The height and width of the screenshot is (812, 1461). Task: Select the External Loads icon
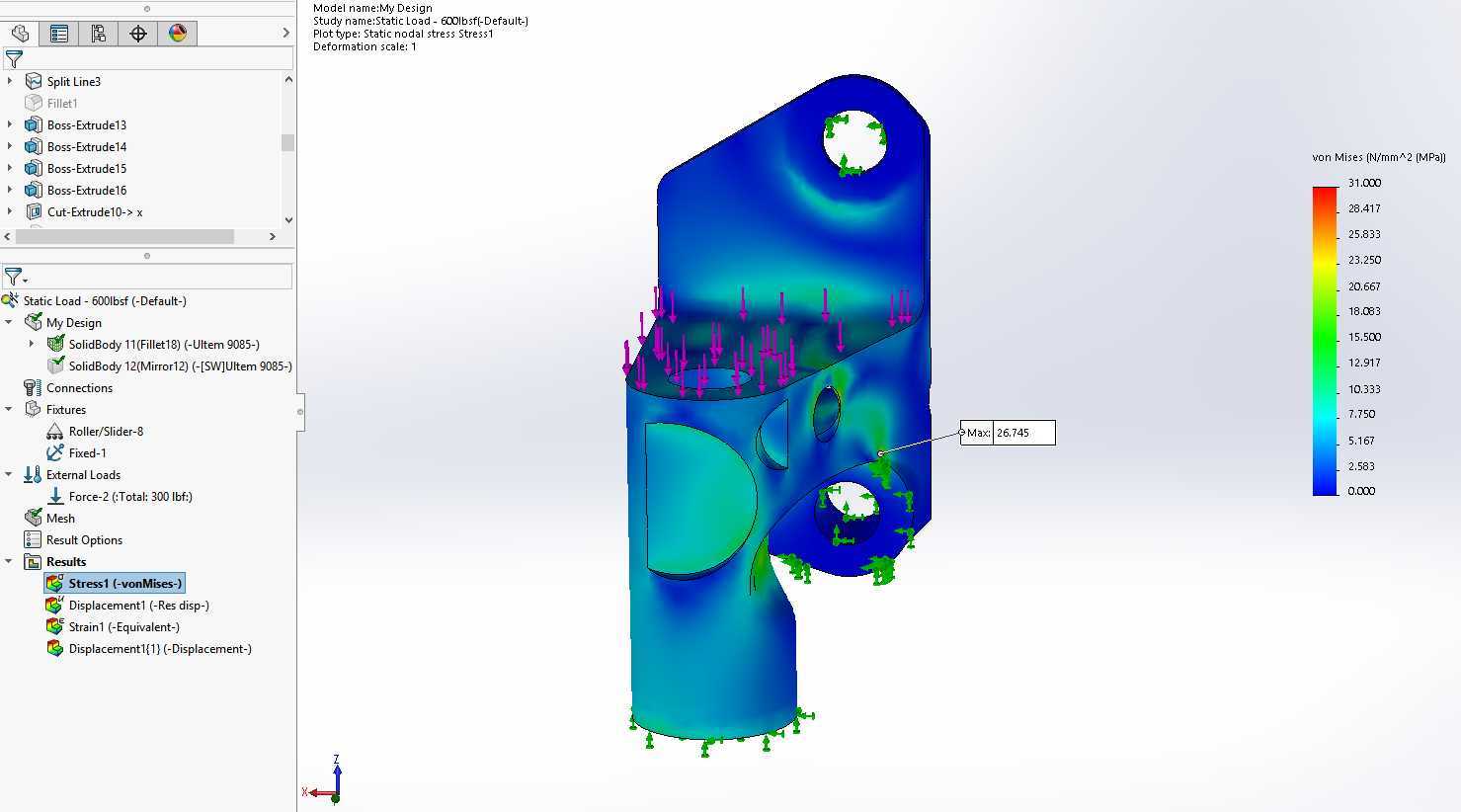click(x=34, y=474)
